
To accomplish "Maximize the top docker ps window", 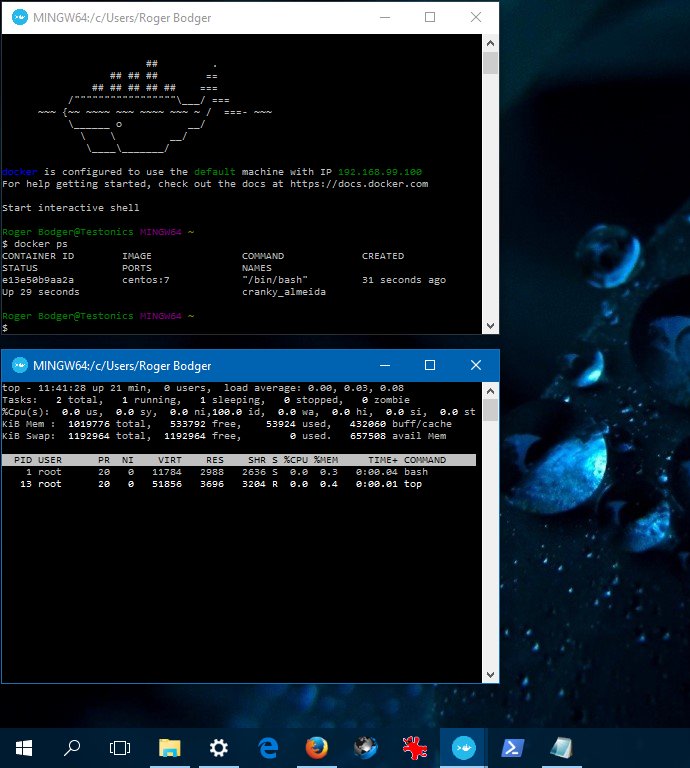I will (x=429, y=17).
